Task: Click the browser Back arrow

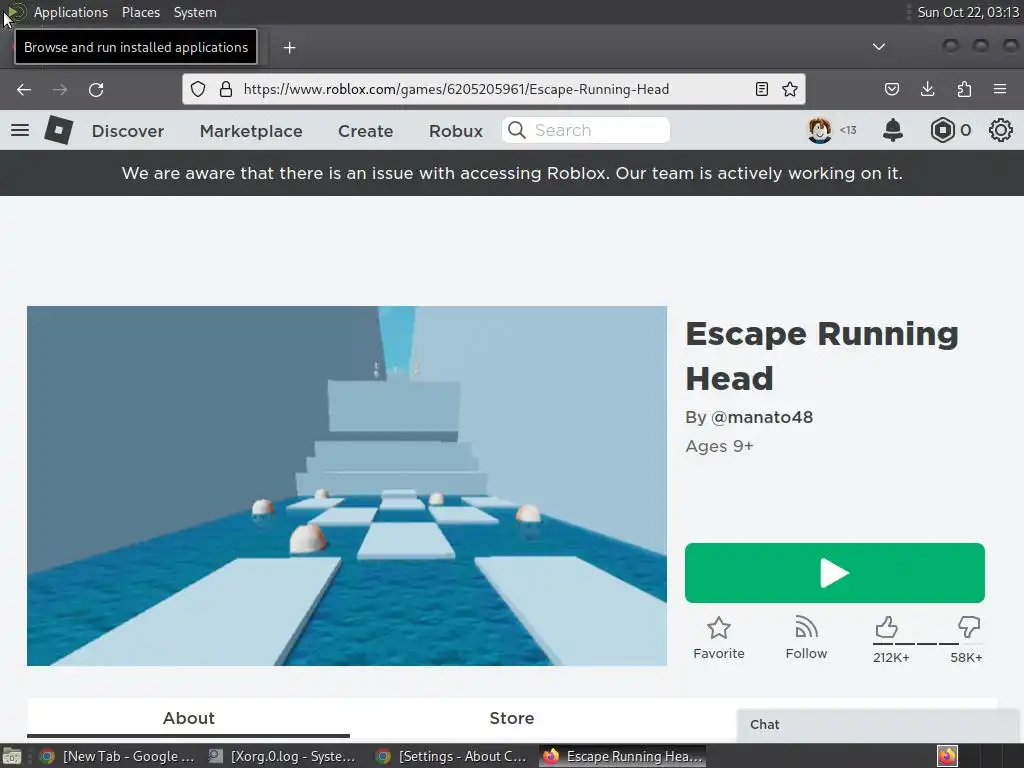Action: [24, 89]
